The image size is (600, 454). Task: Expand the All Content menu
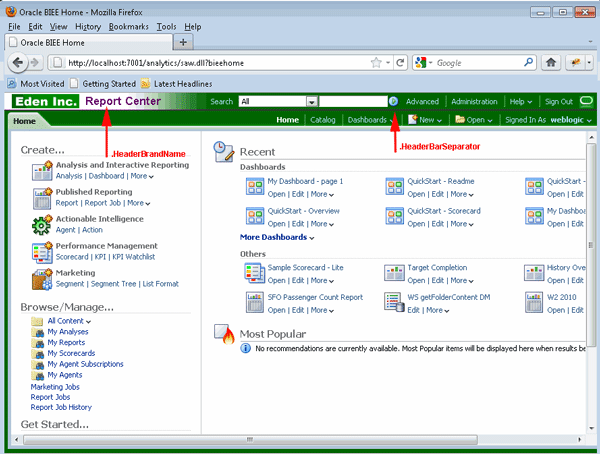click(x=69, y=321)
